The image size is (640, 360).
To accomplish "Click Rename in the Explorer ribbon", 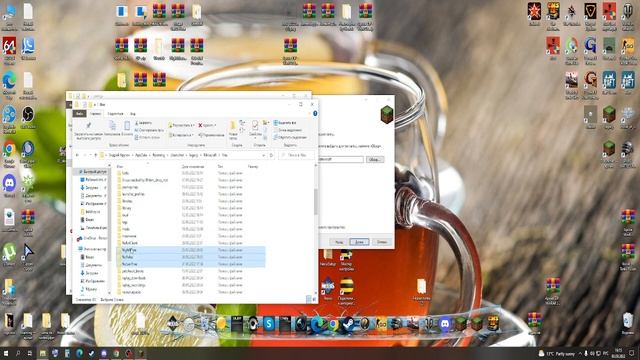I will [211, 135].
